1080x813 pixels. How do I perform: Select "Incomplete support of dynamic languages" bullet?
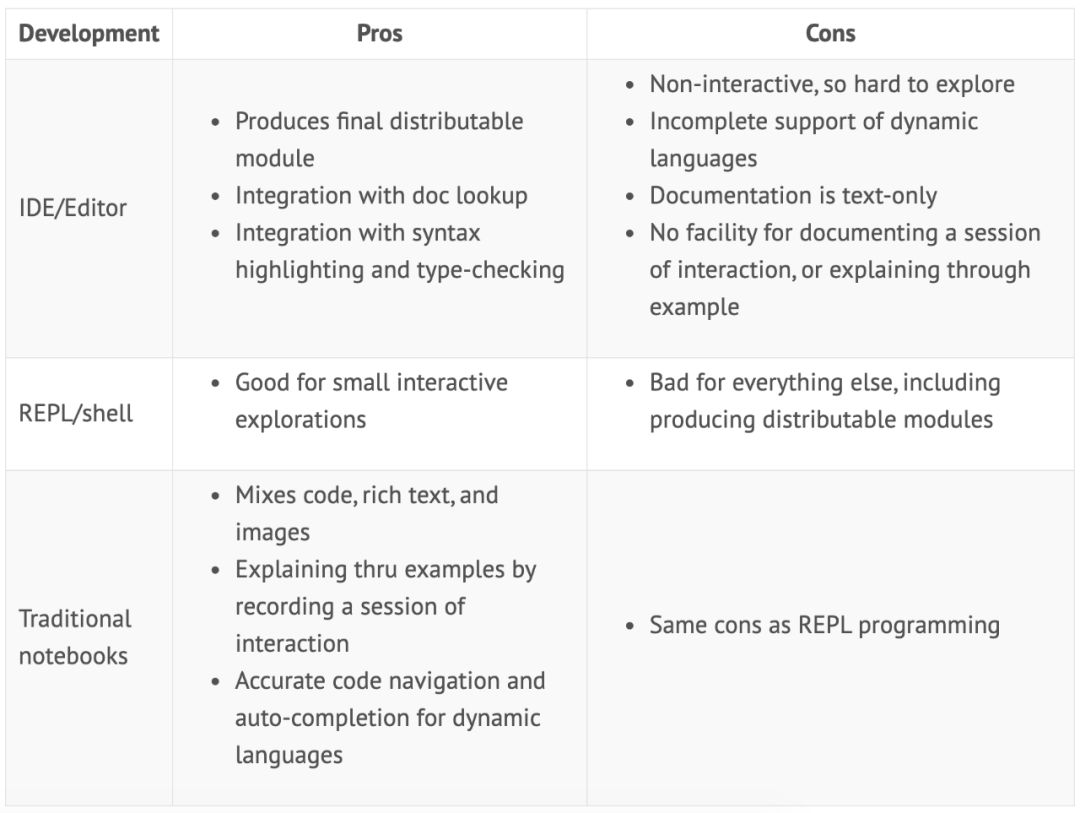tap(814, 122)
